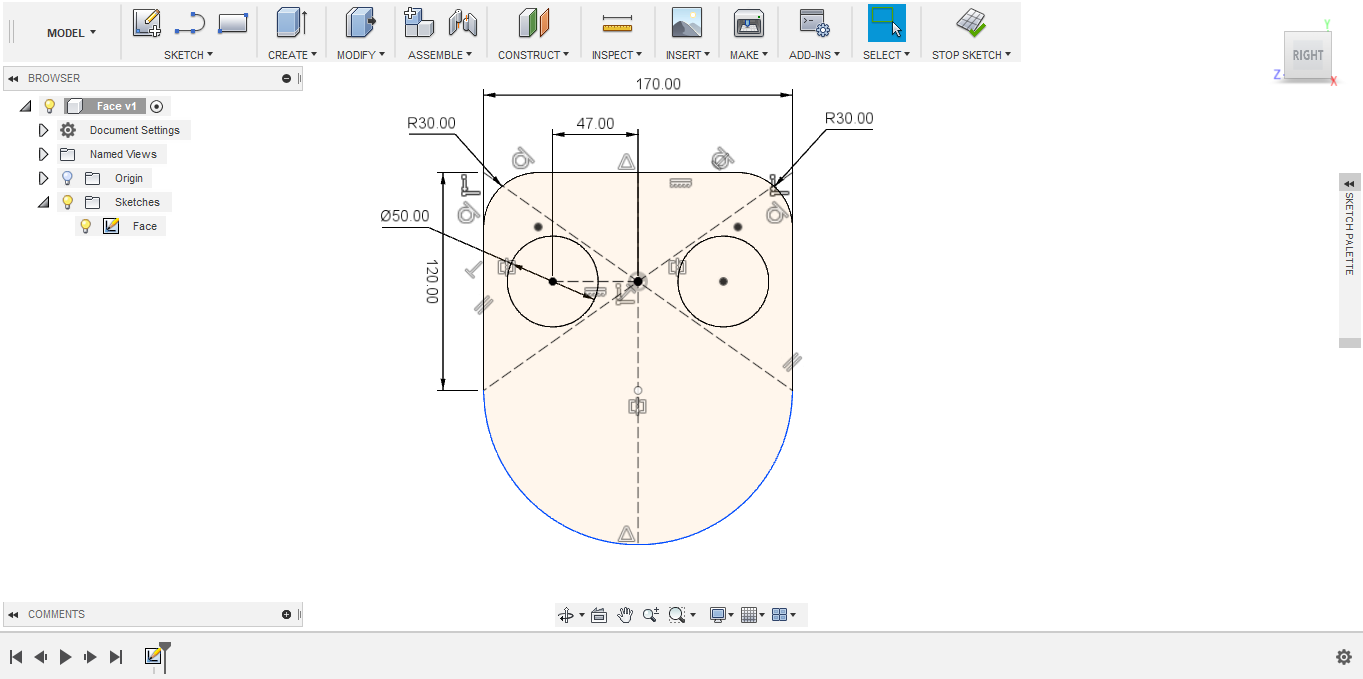Open the ADD-INS menu
Screen dimensions: 1363x679
click(814, 55)
